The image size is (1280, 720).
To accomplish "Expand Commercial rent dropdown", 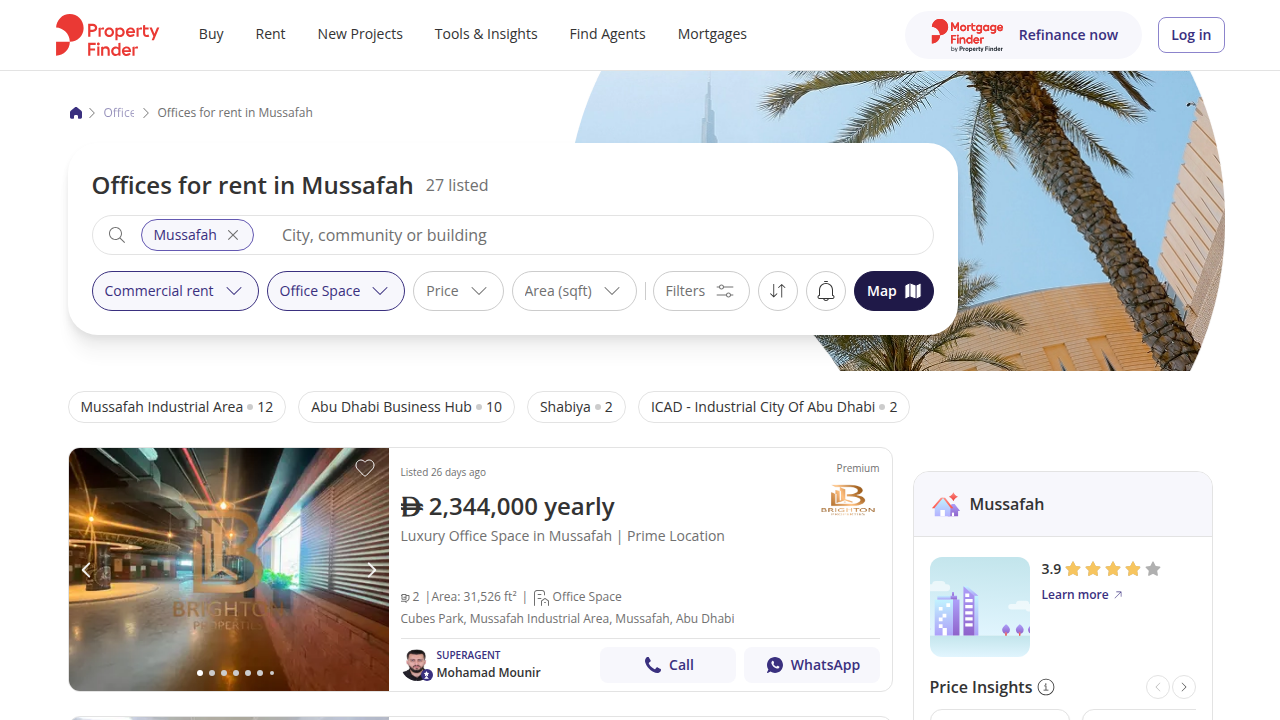I will pyautogui.click(x=175, y=291).
